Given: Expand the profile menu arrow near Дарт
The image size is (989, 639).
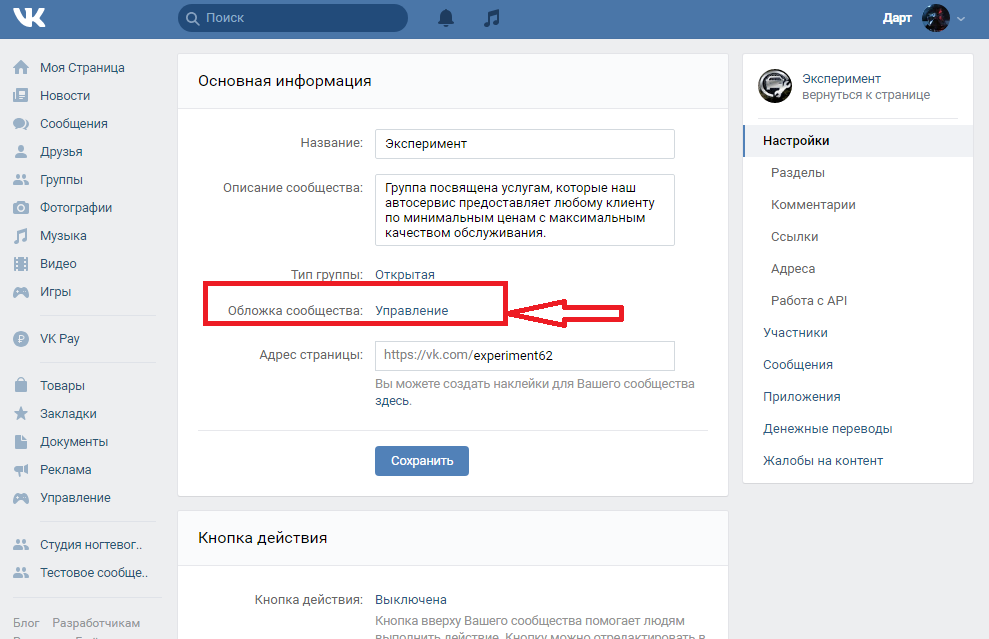Looking at the screenshot, I should (962, 19).
